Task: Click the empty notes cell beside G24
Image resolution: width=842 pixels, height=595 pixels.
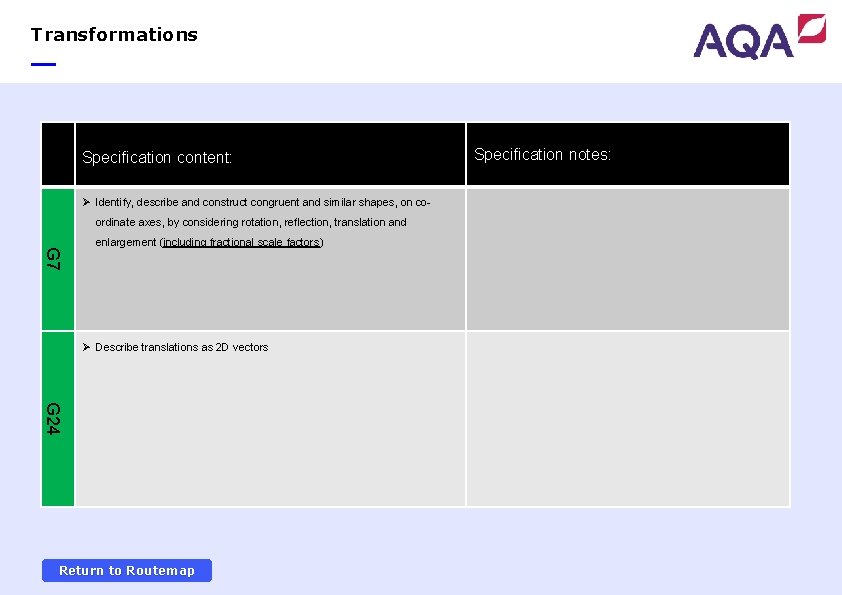Action: [627, 418]
